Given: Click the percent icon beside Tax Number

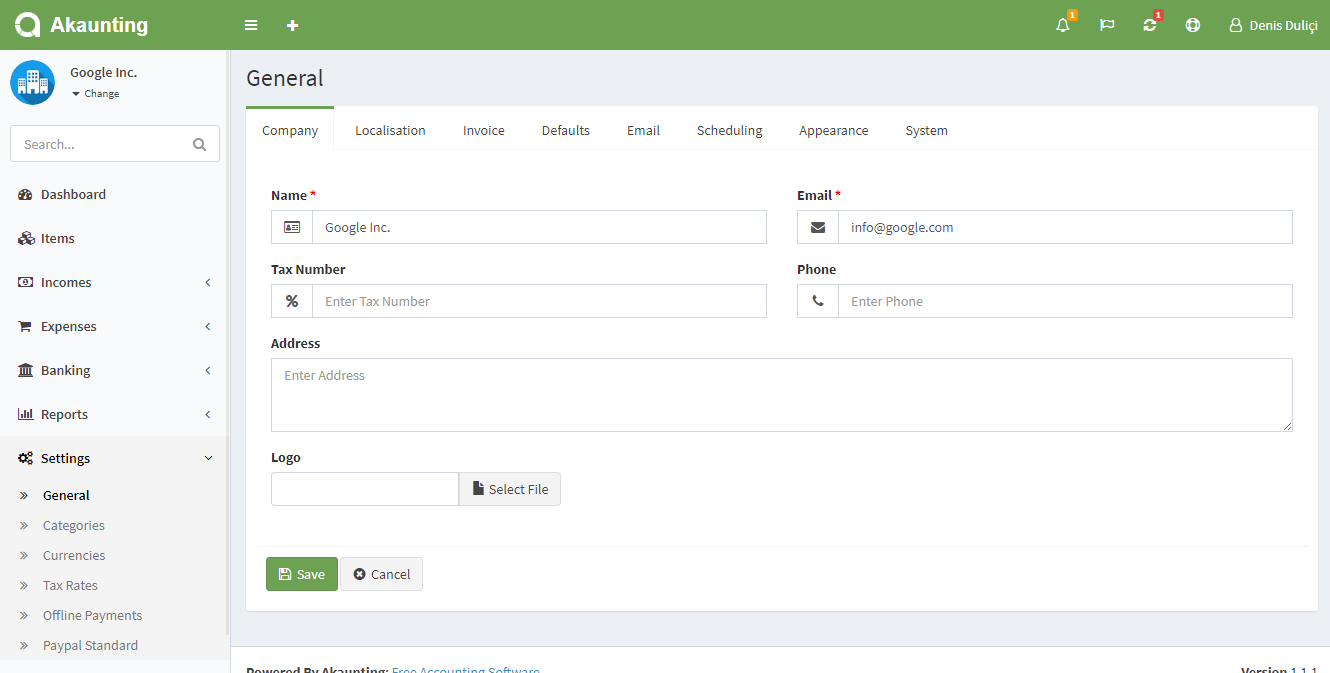Looking at the screenshot, I should tap(292, 301).
